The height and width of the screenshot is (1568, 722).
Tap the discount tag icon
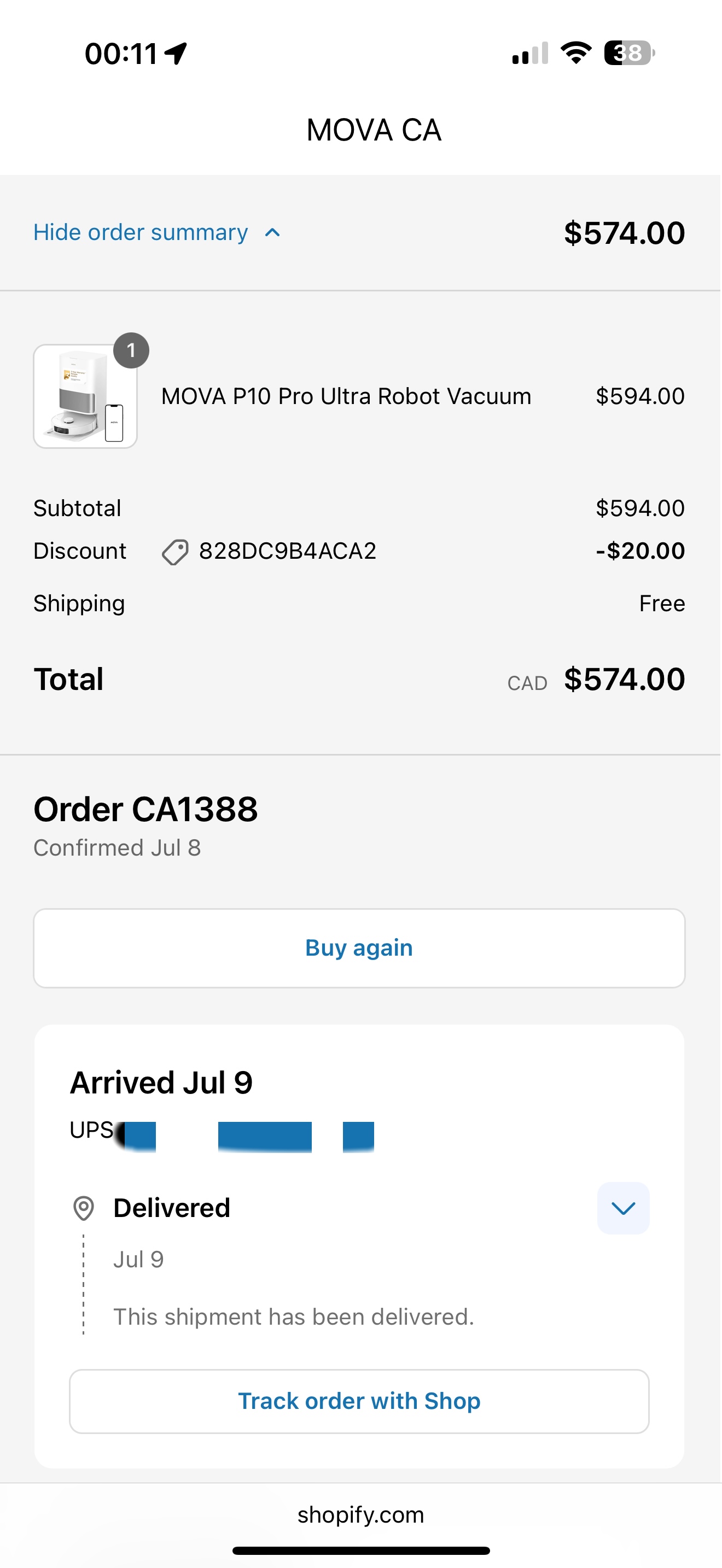pyautogui.click(x=174, y=552)
